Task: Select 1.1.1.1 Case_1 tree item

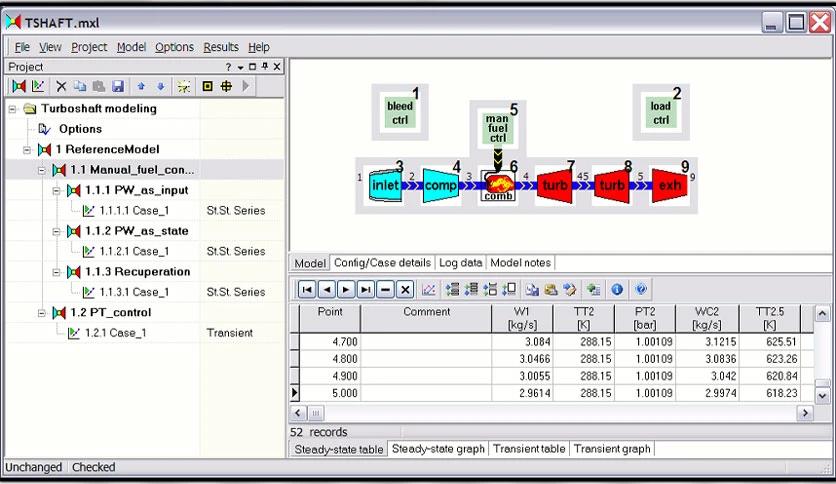Action: click(134, 211)
